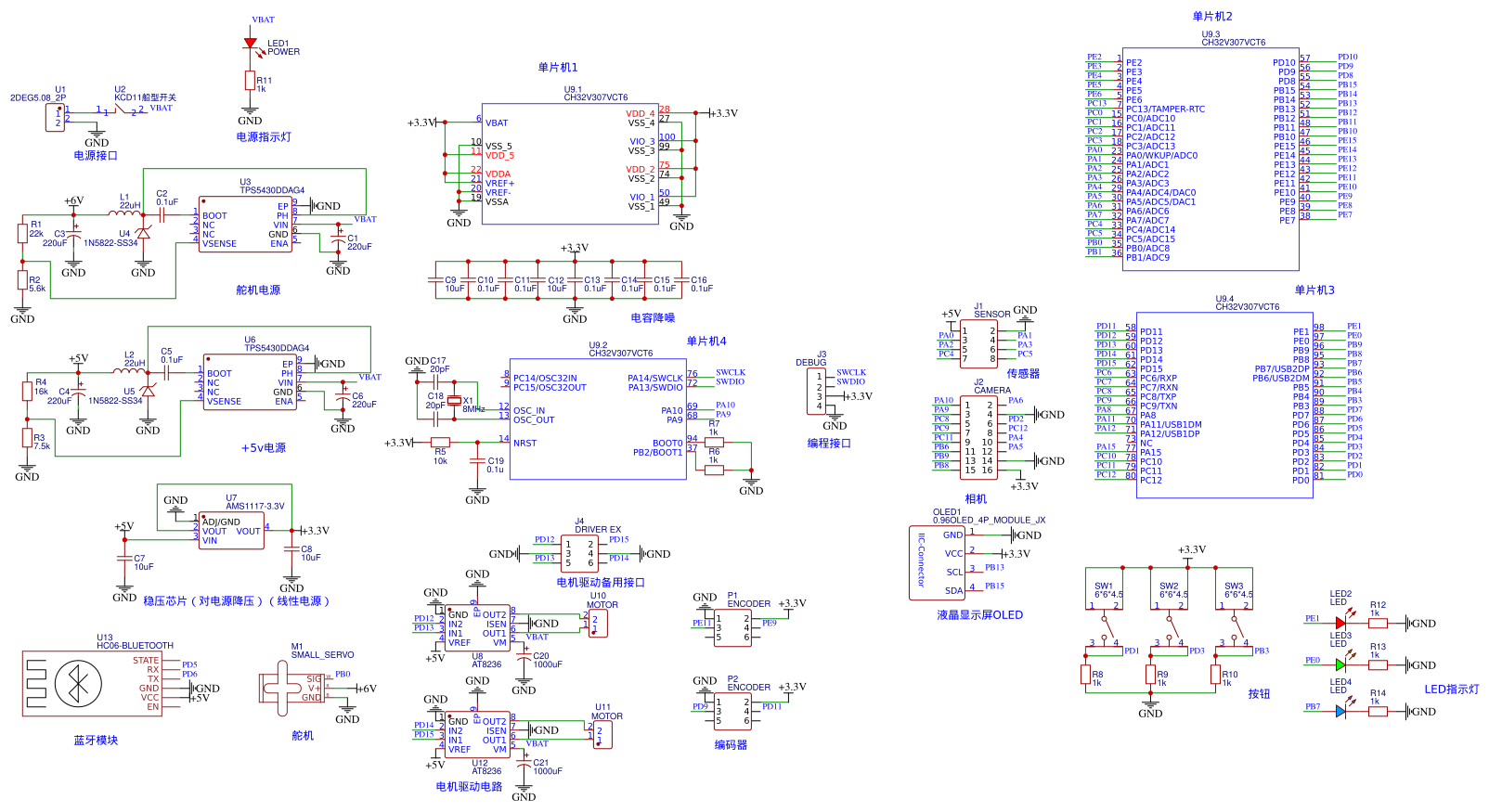Click the U5 1N5822-SS34 diode symbol
The width and height of the screenshot is (1489, 812).
pos(148,391)
